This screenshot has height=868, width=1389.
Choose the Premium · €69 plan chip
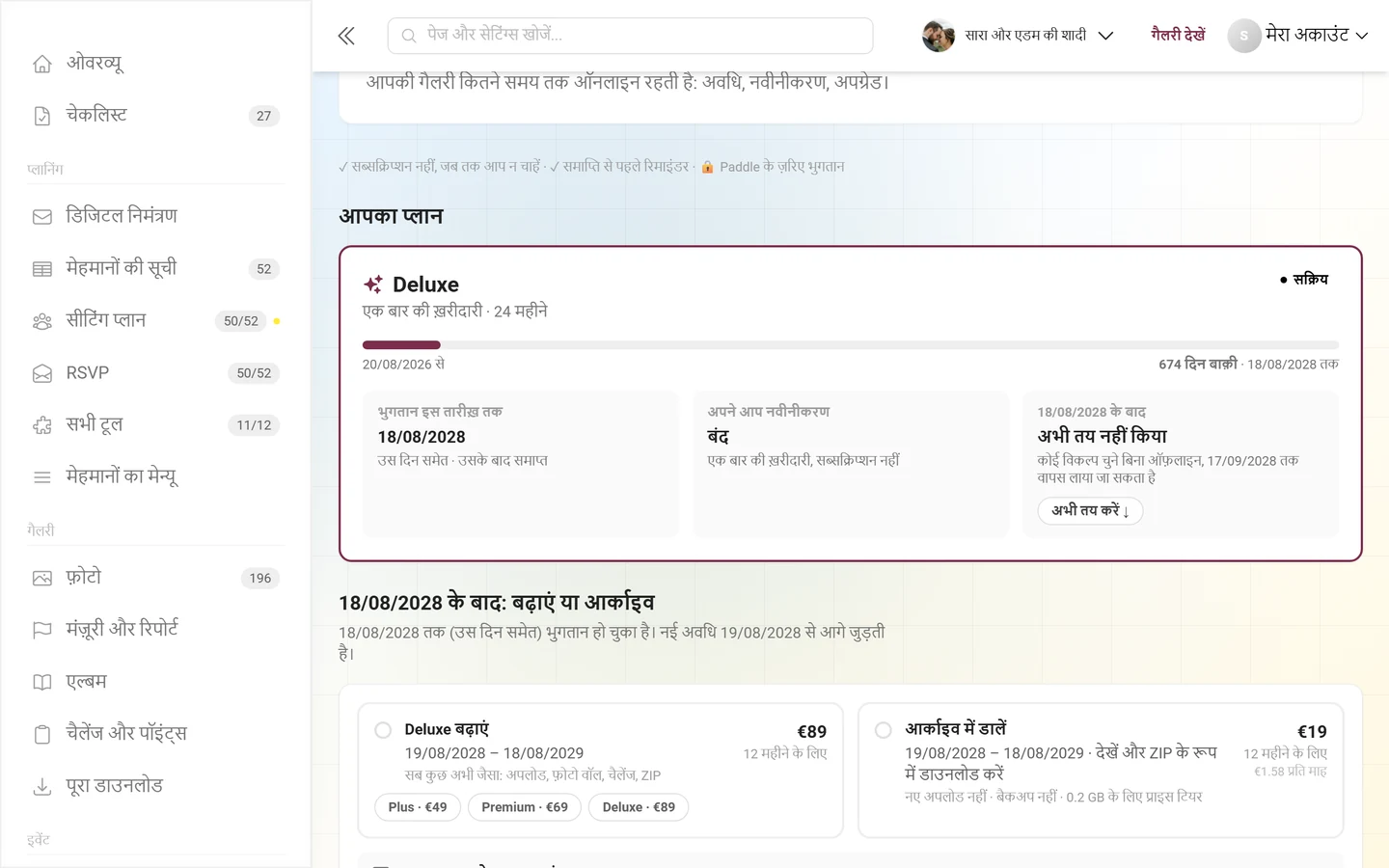(525, 807)
